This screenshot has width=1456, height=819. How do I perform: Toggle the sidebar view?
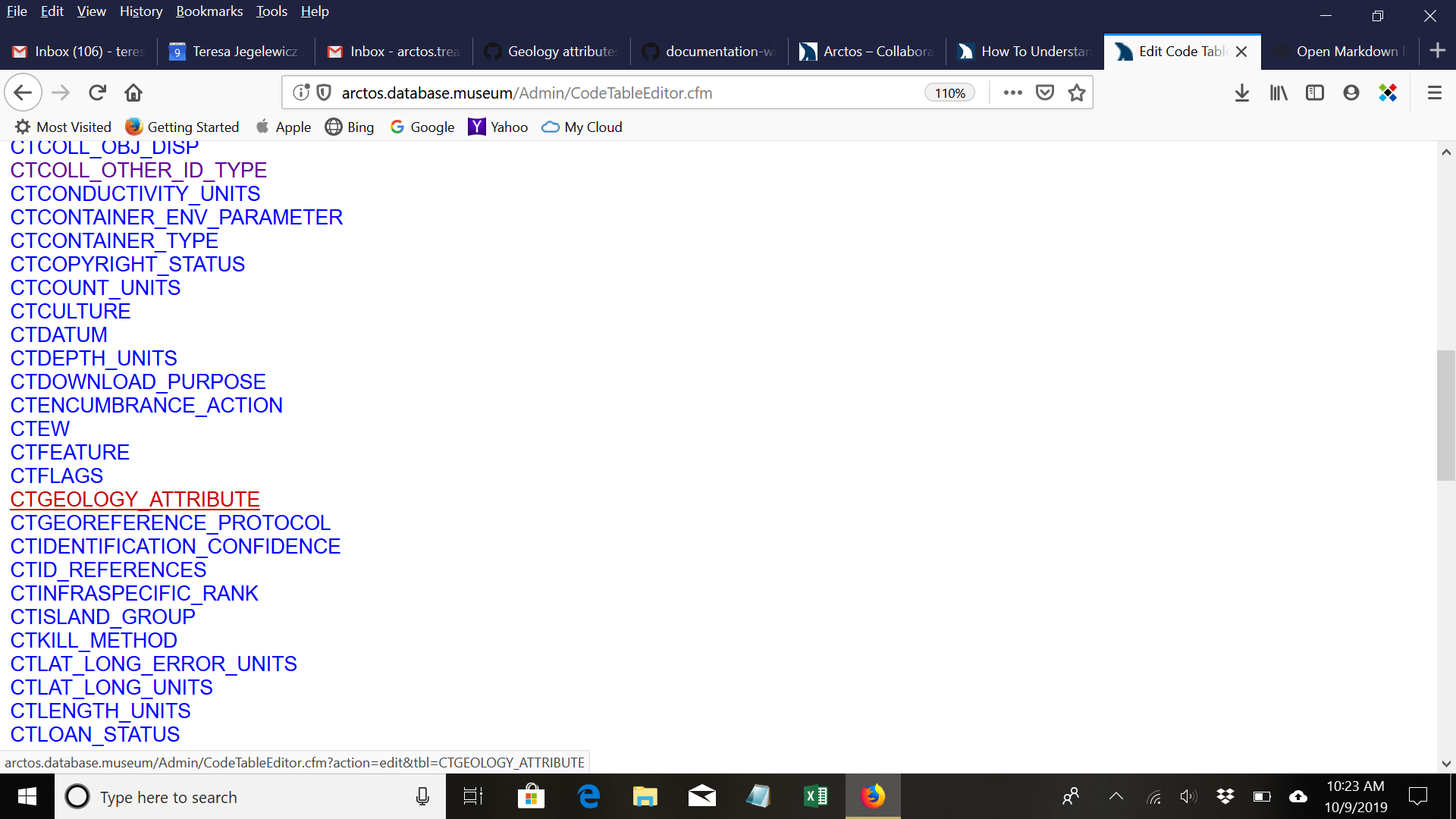click(1314, 93)
